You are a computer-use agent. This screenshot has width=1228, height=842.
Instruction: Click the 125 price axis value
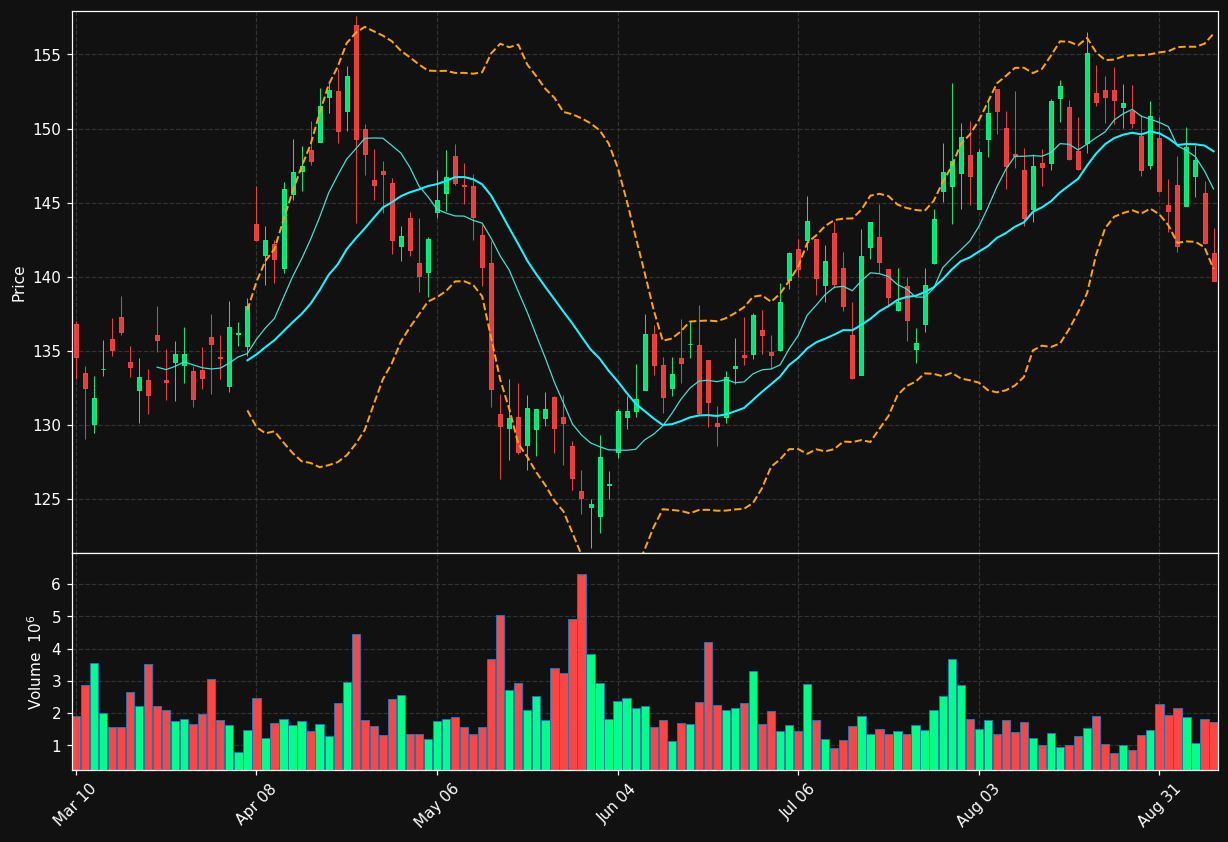[x=49, y=499]
